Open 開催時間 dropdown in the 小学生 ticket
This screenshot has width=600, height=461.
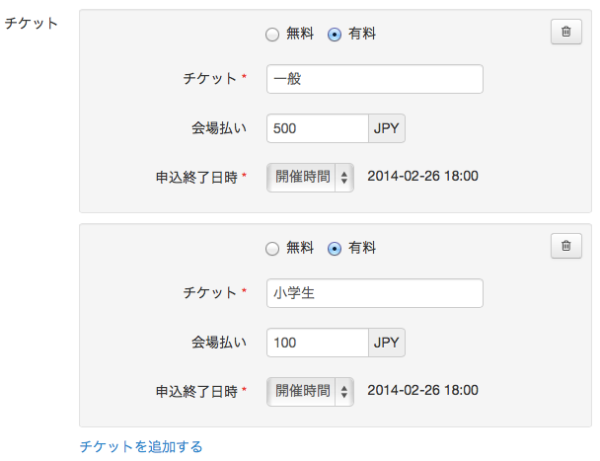pos(311,391)
